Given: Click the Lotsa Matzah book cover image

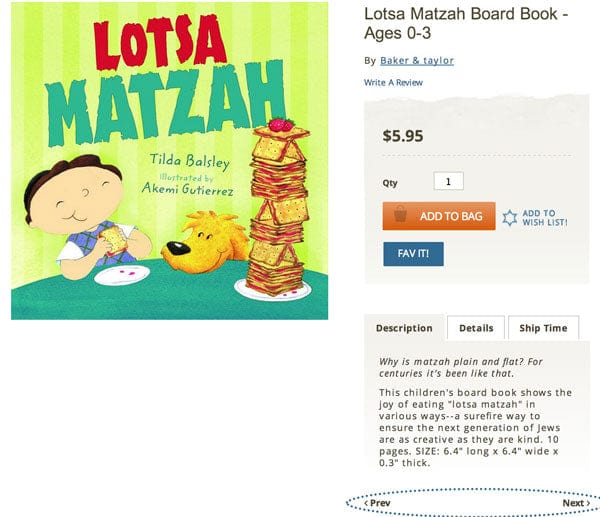Looking at the screenshot, I should [x=170, y=160].
